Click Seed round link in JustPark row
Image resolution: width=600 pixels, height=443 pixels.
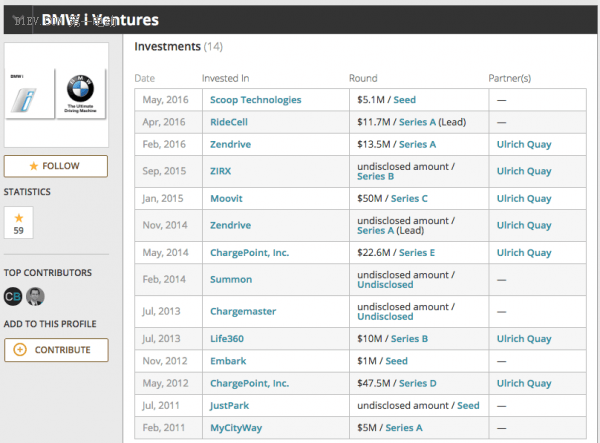pos(468,406)
